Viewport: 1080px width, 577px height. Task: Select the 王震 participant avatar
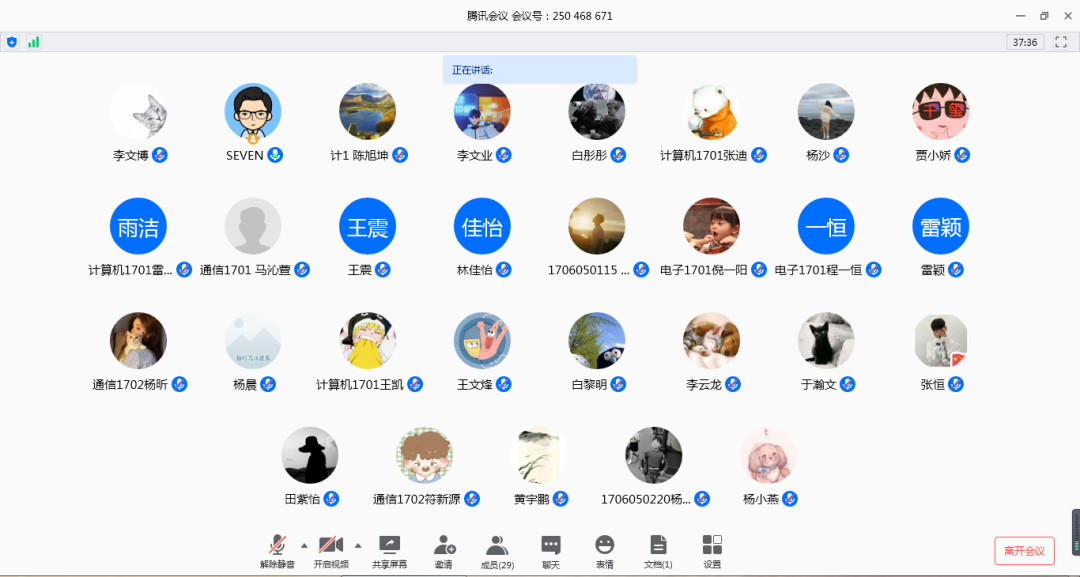click(367, 226)
